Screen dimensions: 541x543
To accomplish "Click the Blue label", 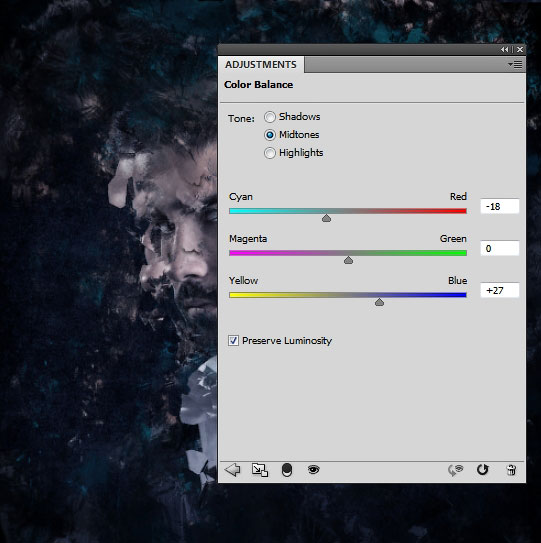I will click(458, 281).
